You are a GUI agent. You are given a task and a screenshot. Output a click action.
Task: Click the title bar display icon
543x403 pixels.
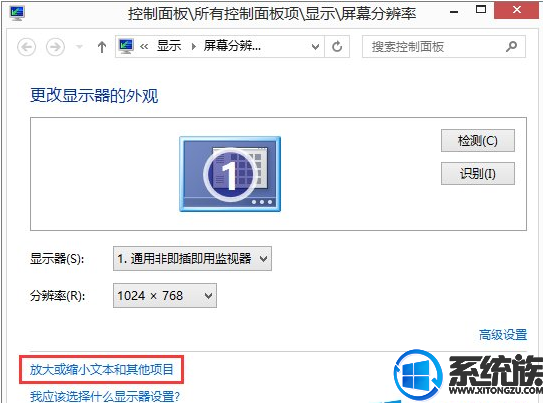click(x=17, y=14)
